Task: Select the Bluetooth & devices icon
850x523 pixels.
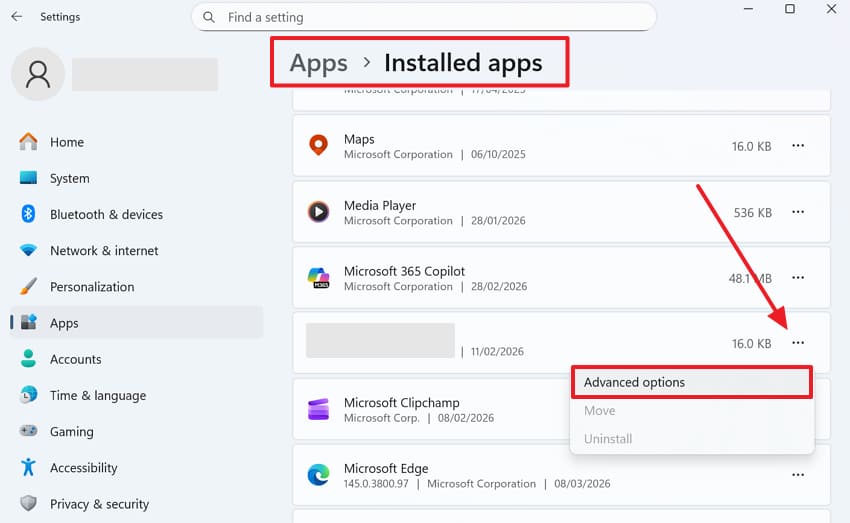Action: tap(28, 214)
